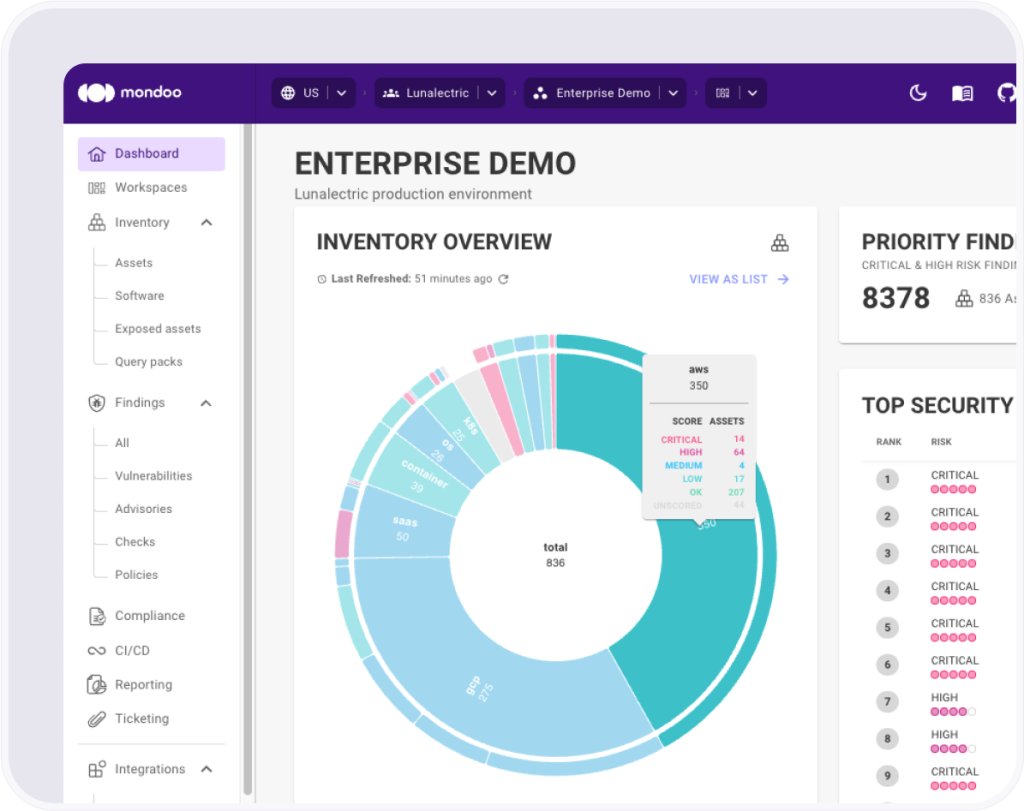Open Vulnerabilities under Findings
The height and width of the screenshot is (811, 1024).
pos(153,476)
